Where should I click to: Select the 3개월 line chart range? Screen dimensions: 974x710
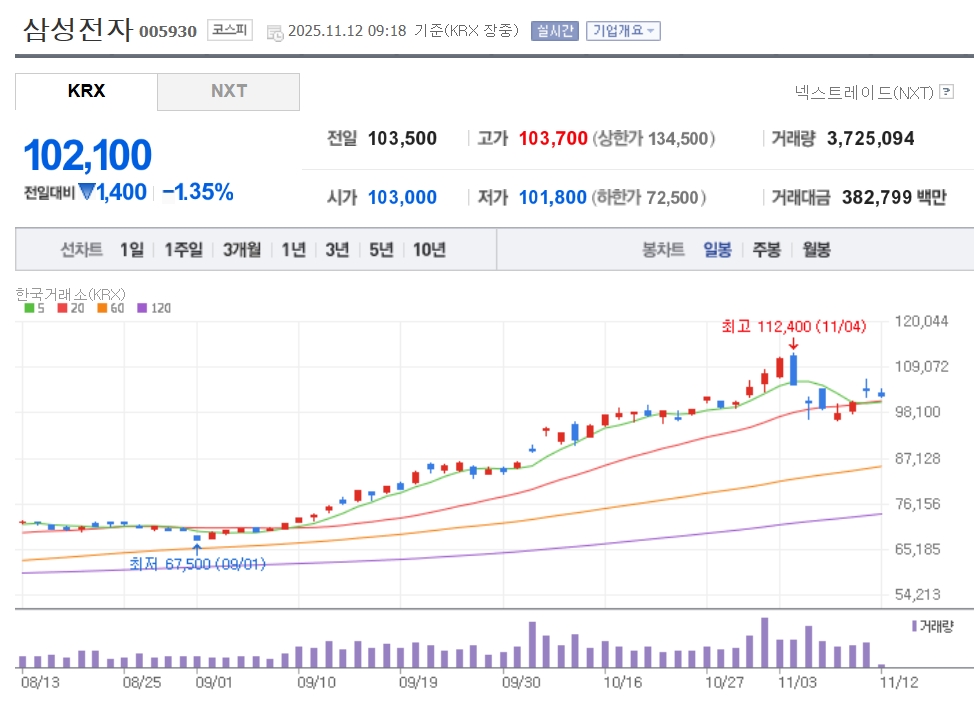(x=242, y=250)
